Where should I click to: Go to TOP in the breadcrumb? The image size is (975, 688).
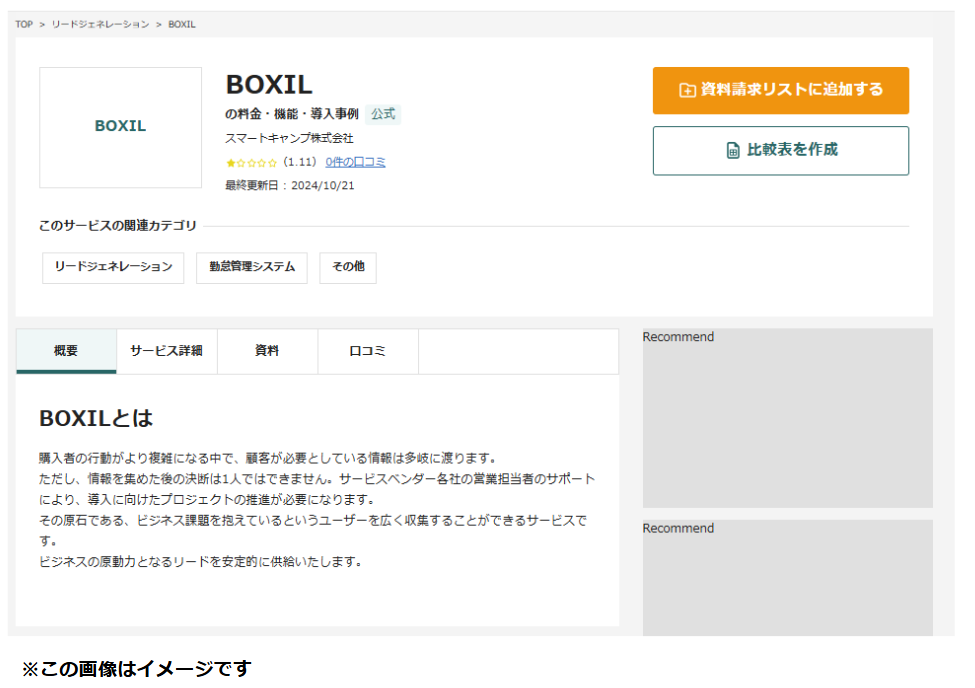tap(24, 24)
